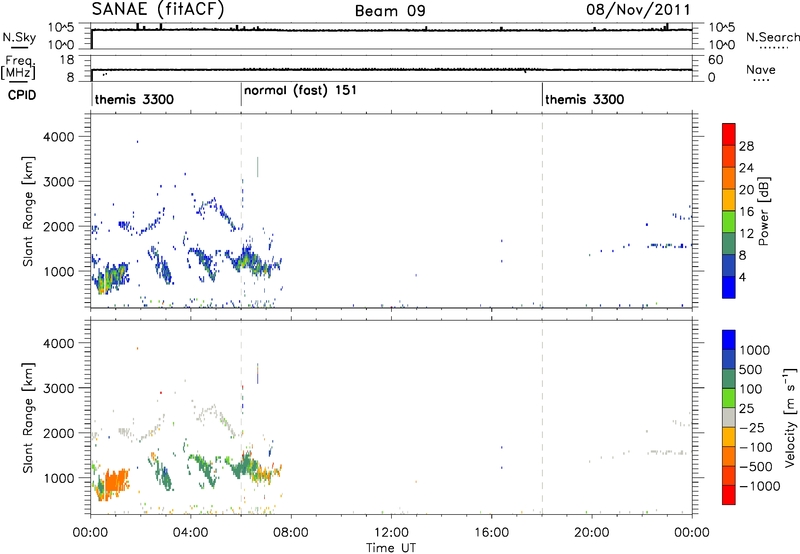Click the Nave legend label
Viewport: 800px width, 554px height.
[761, 69]
